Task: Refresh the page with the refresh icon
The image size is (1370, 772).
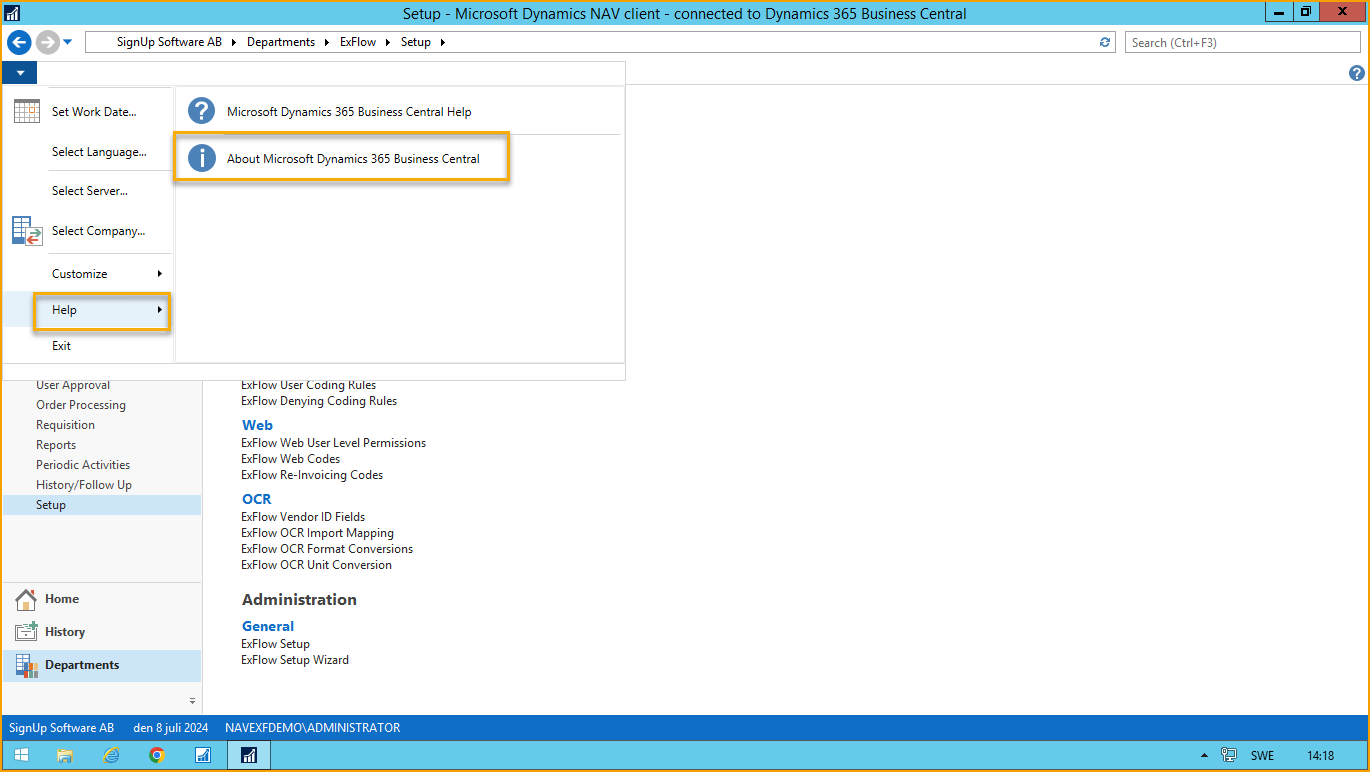Action: tap(1105, 42)
